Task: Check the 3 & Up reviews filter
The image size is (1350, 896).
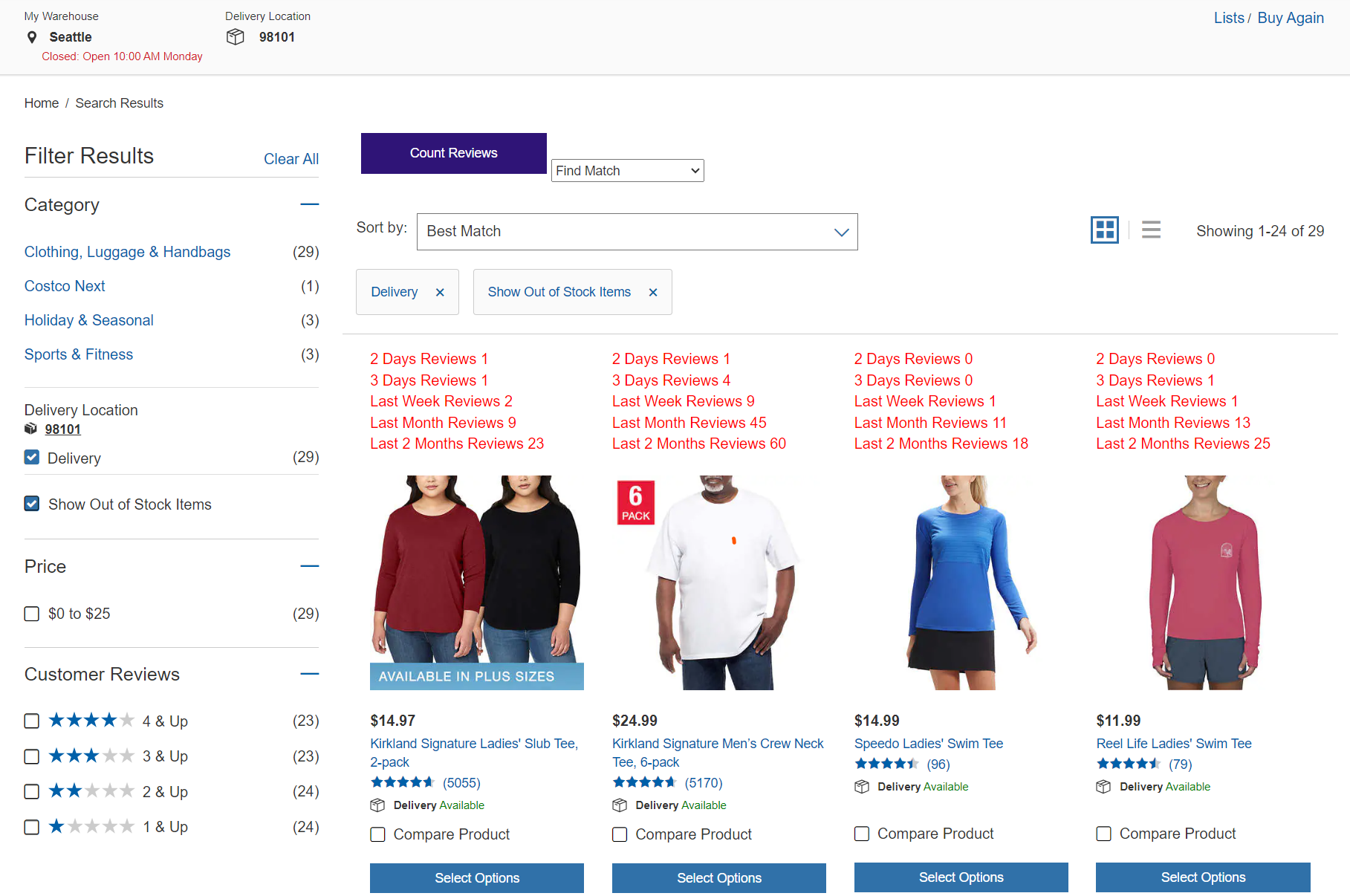Action: click(x=32, y=756)
